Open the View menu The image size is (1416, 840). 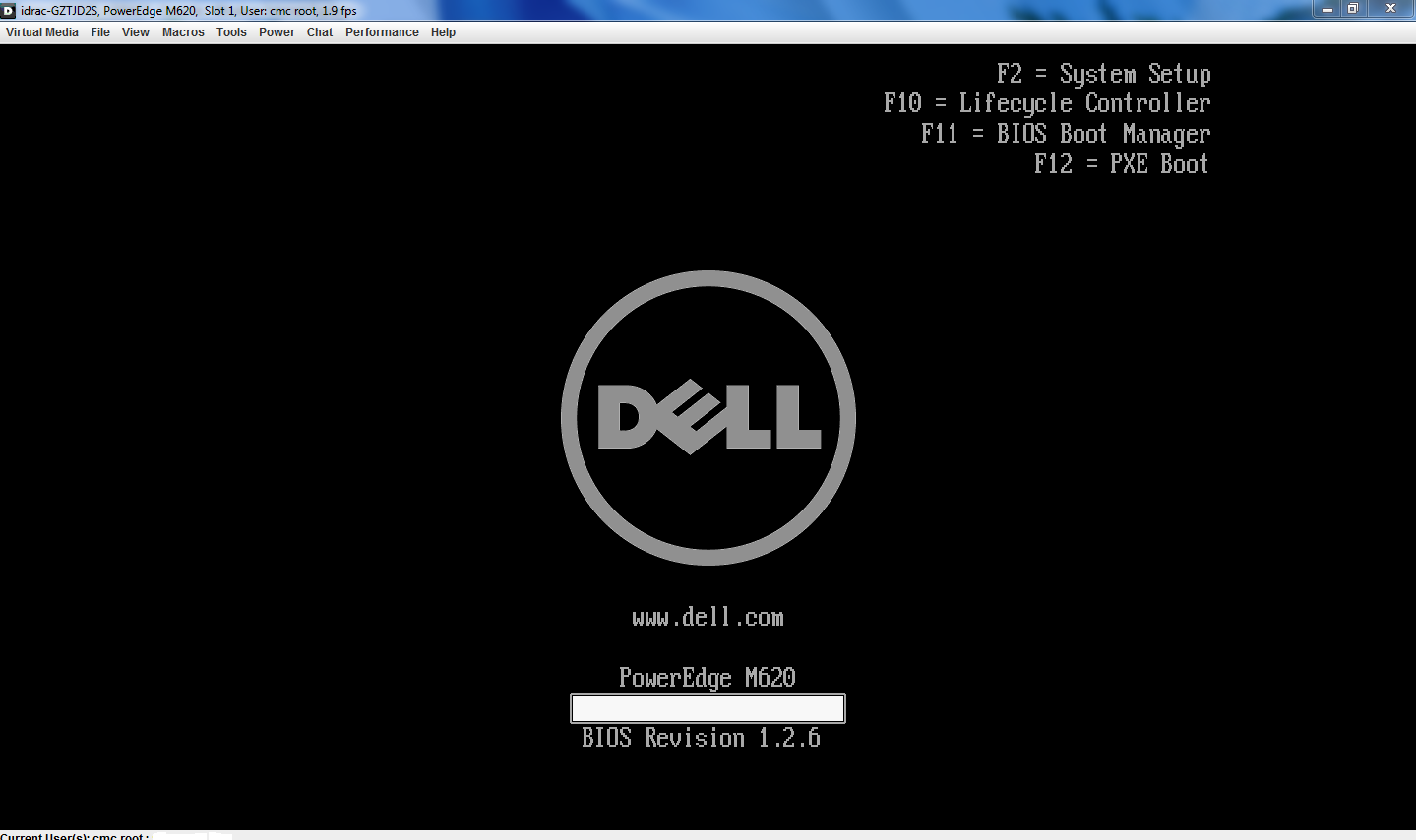click(135, 31)
